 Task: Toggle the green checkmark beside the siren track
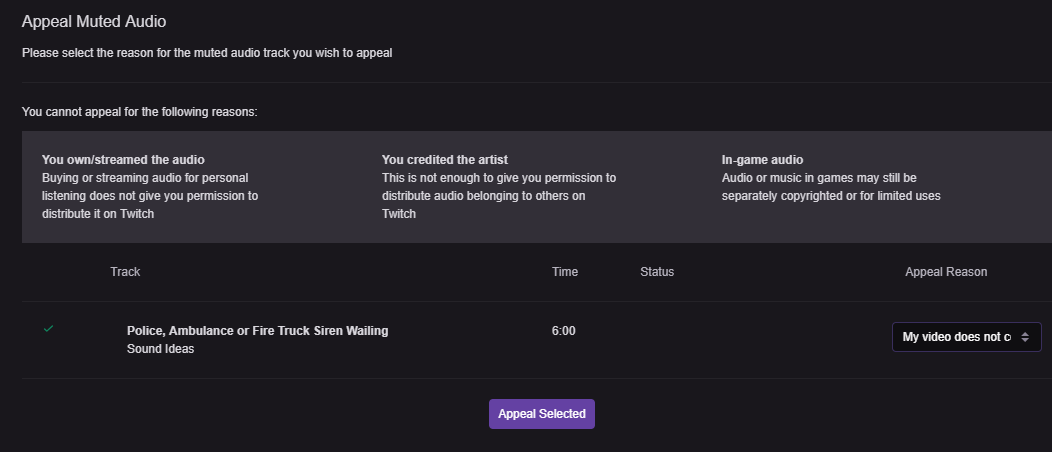[49, 329]
